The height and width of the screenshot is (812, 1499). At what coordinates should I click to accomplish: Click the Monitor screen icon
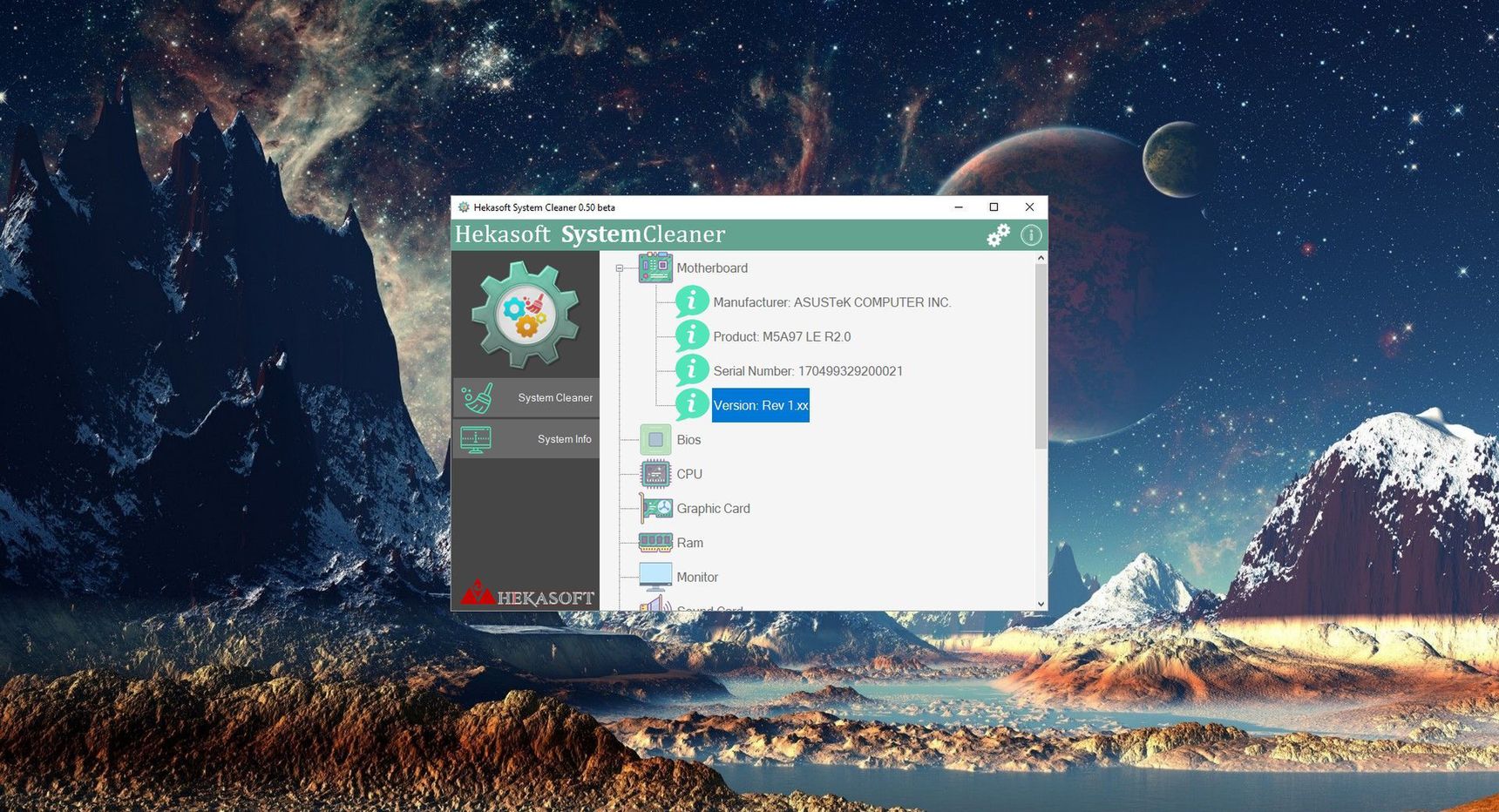click(x=655, y=577)
